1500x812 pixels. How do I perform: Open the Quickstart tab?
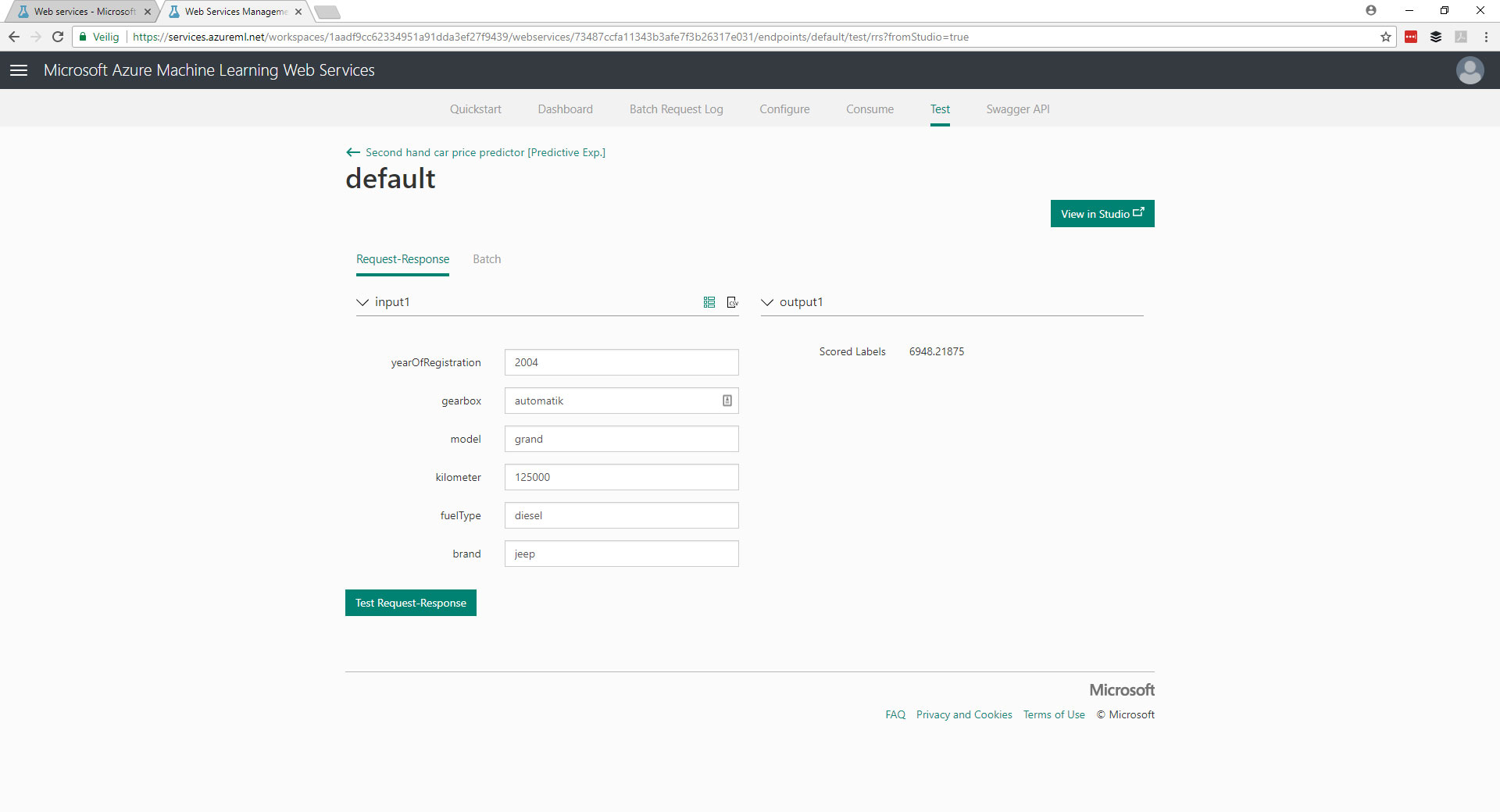click(476, 109)
